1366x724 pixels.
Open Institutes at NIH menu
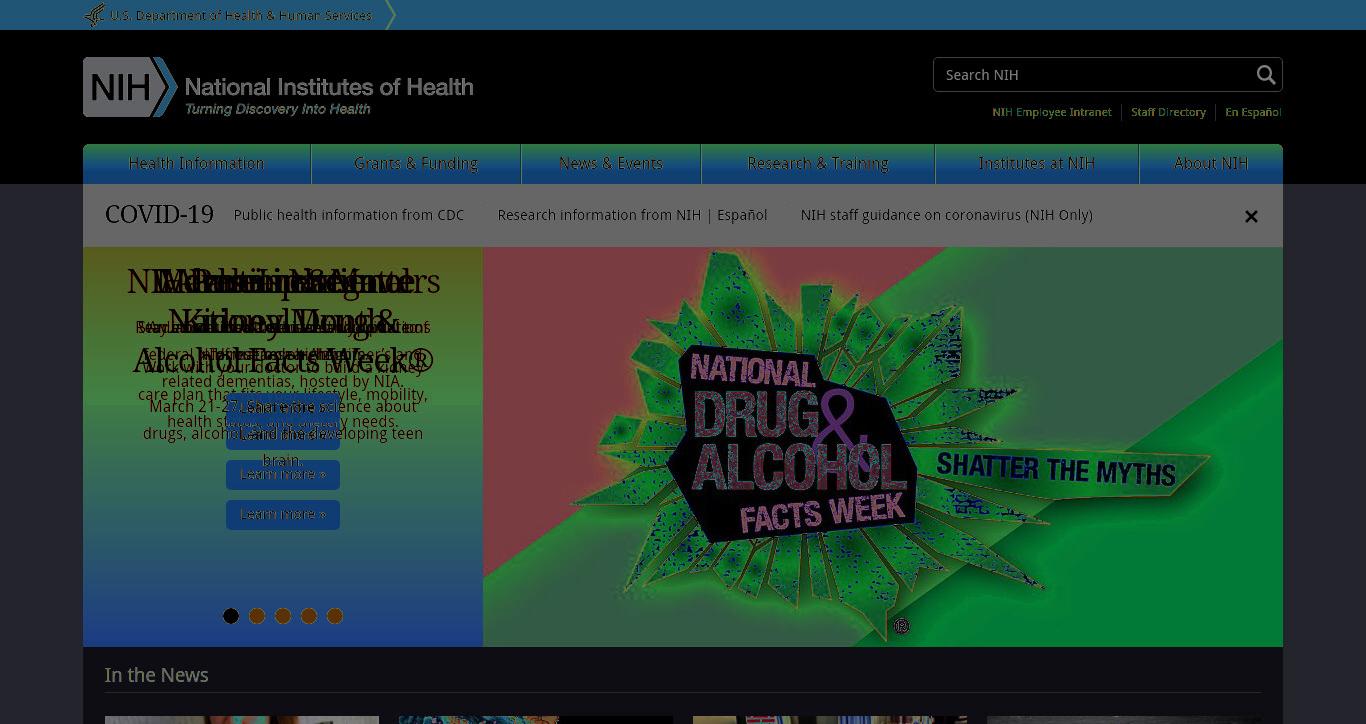point(1037,164)
